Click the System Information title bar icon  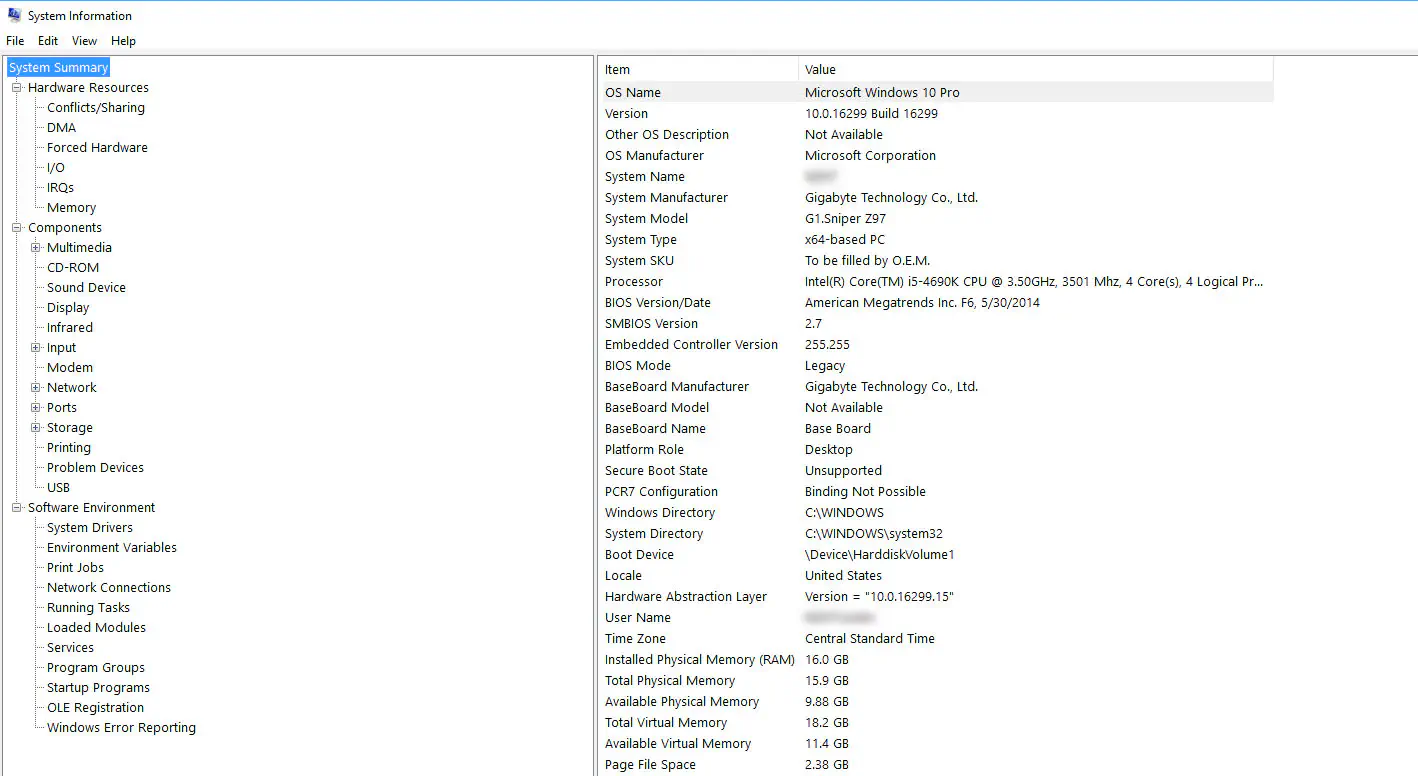(14, 15)
